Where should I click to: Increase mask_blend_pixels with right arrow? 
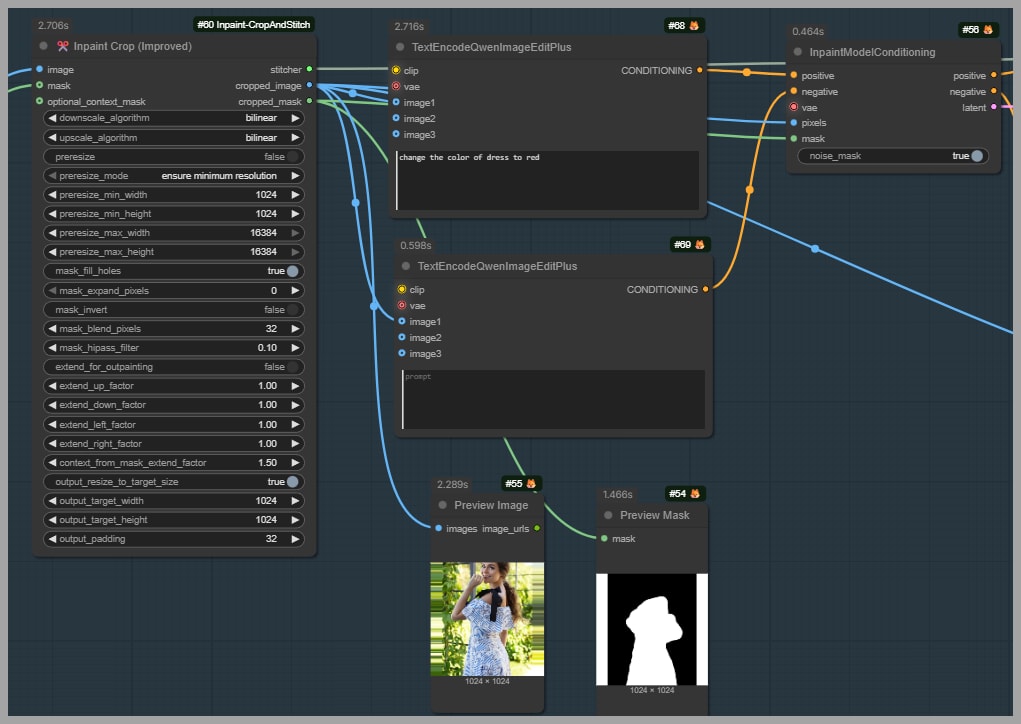295,329
